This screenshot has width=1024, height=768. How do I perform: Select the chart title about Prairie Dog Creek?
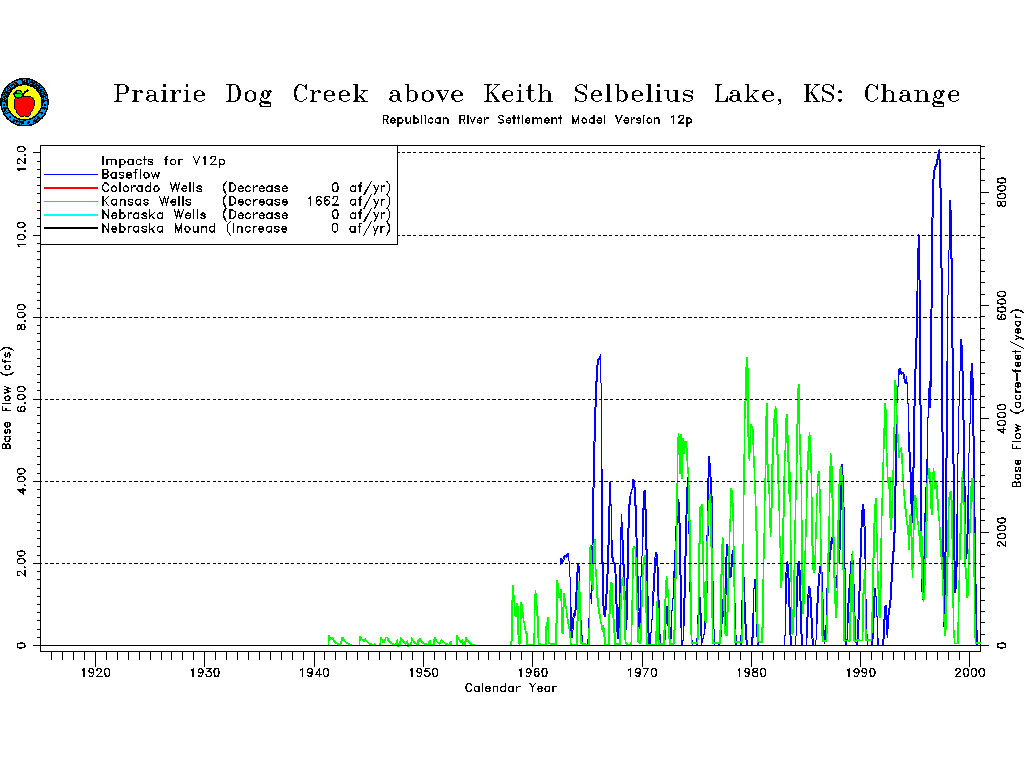(x=537, y=94)
